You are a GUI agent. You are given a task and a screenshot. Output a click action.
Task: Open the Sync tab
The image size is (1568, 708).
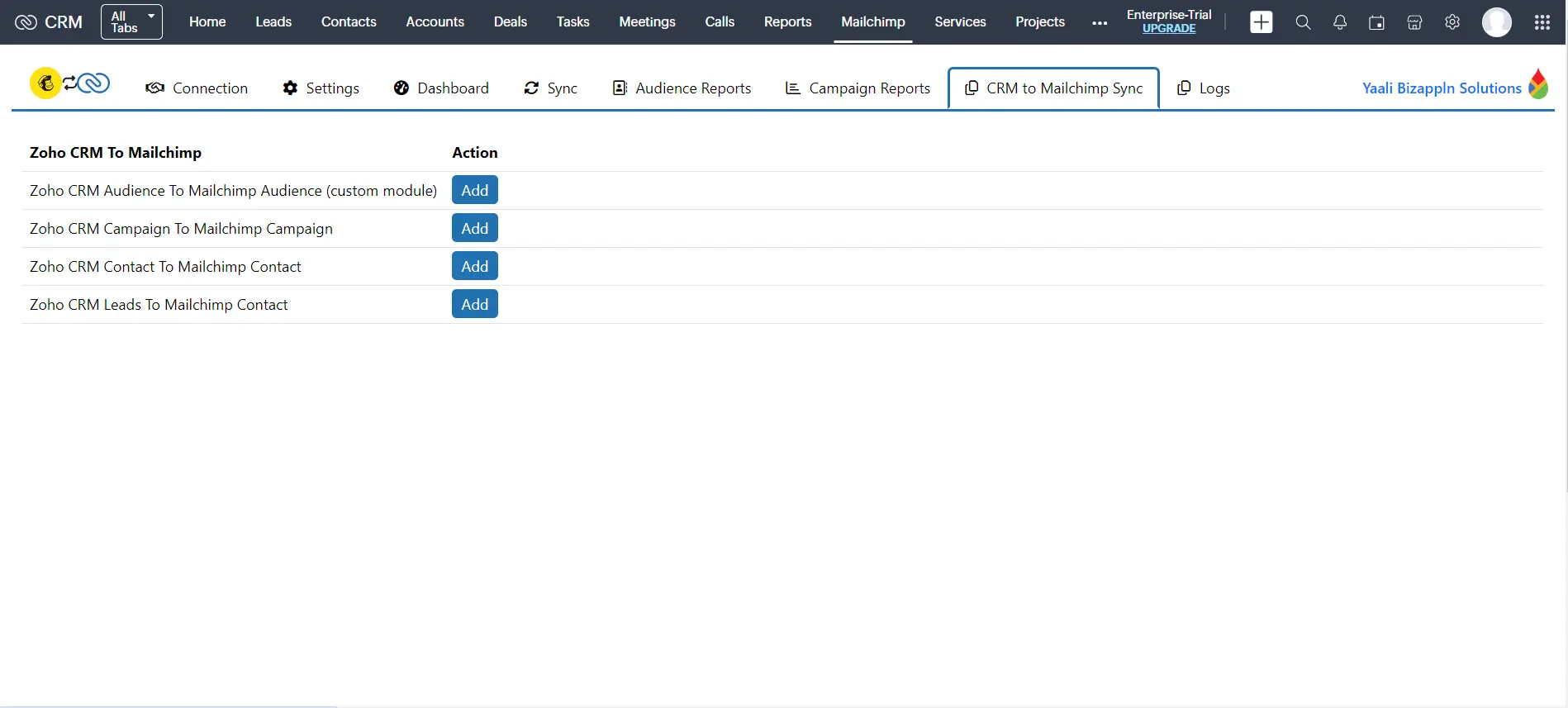click(x=550, y=88)
